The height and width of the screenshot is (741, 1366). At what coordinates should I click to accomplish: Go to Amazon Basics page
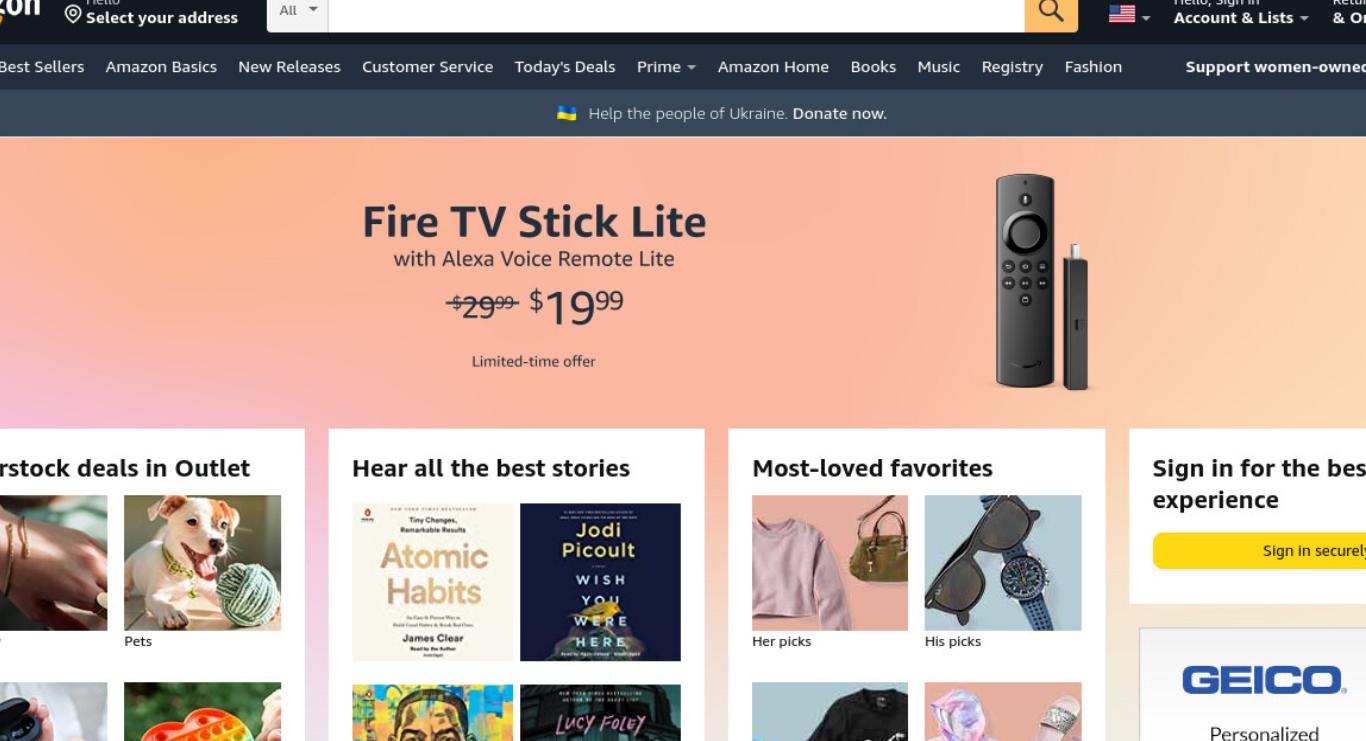pyautogui.click(x=161, y=67)
